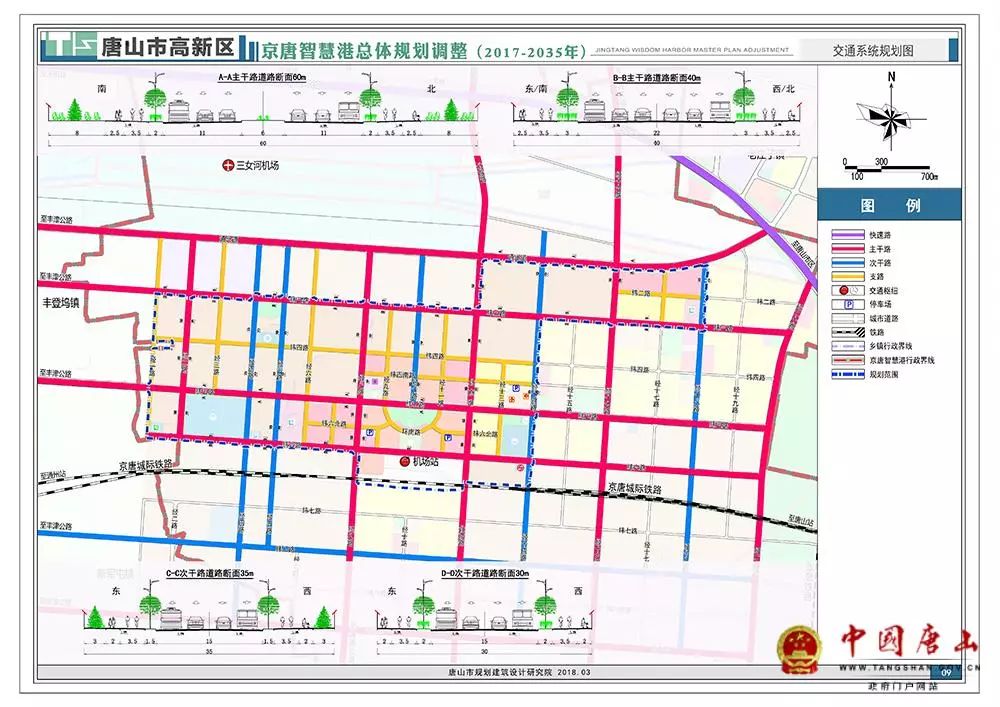This screenshot has height=707, width=1000.
Task: Click the 三女河机场 airport marker icon
Action: pyautogui.click(x=228, y=166)
